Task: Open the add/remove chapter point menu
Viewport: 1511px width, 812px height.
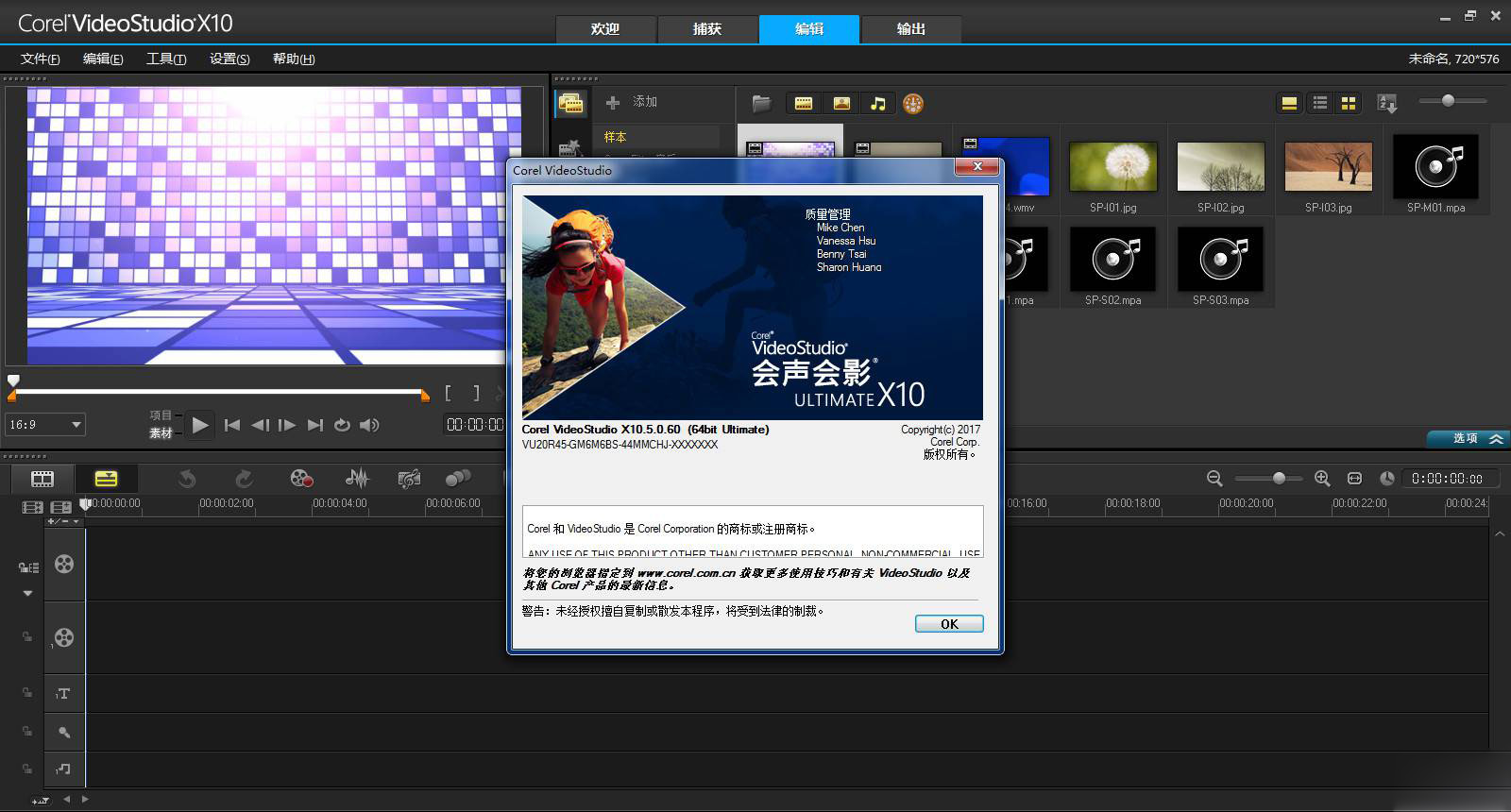Action: pos(64,521)
